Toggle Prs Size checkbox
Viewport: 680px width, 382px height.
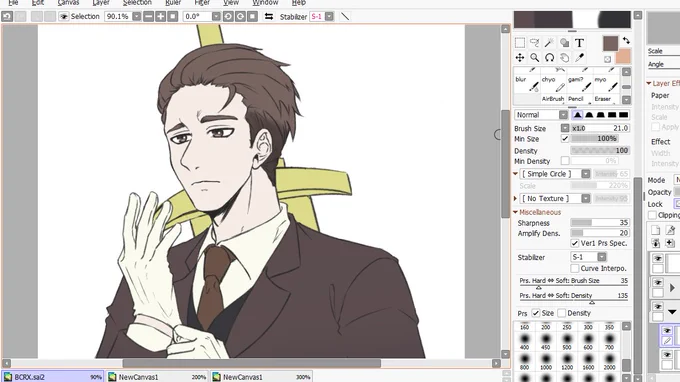[536, 313]
